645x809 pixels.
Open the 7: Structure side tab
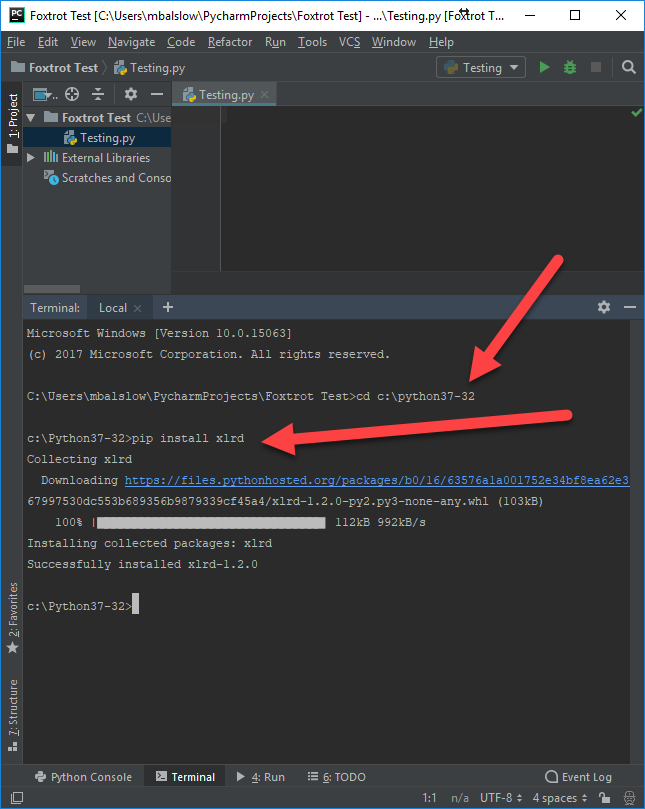coord(13,715)
